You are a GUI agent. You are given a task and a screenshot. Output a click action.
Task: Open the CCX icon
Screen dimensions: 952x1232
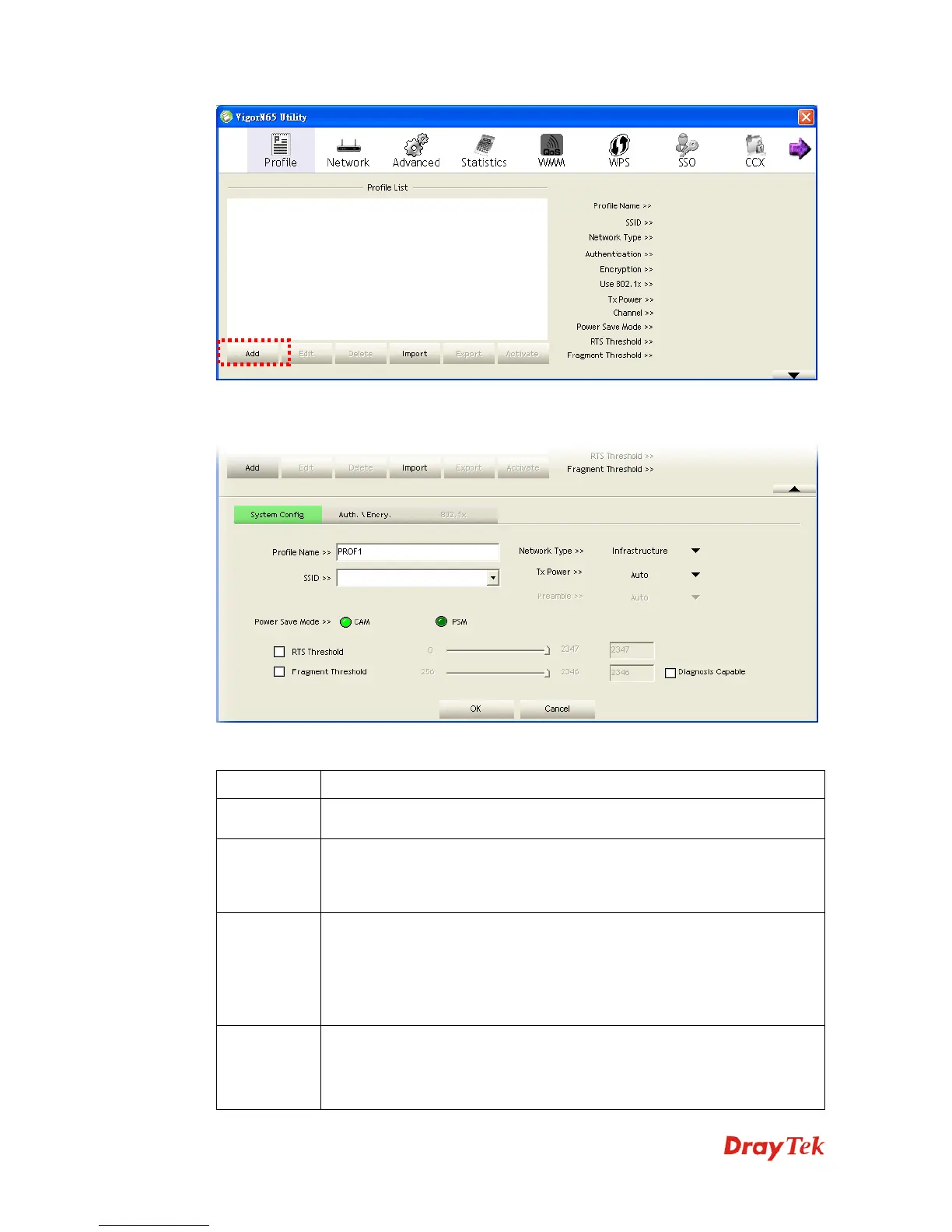tap(754, 150)
